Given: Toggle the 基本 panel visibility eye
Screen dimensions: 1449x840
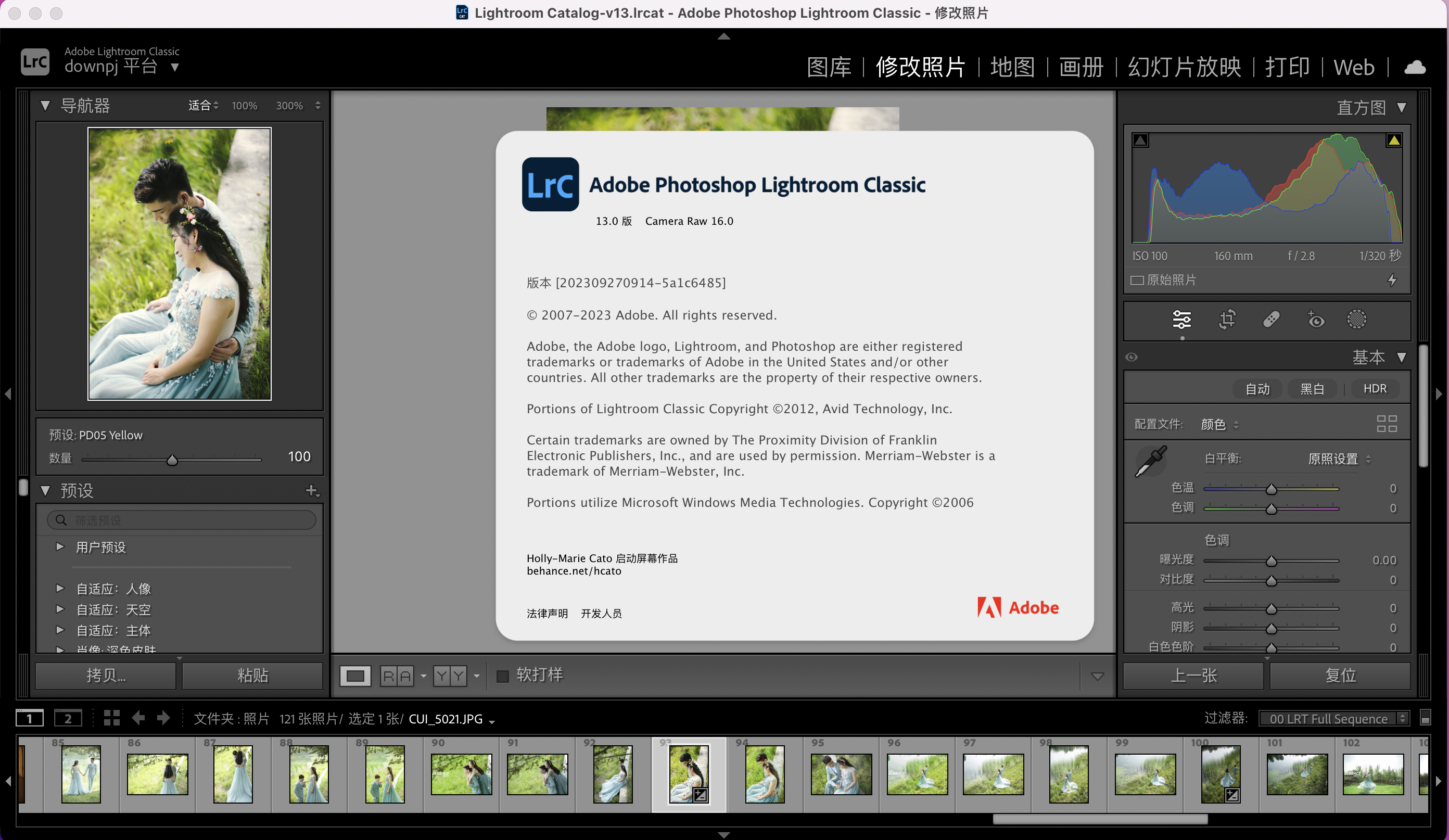Looking at the screenshot, I should tap(1132, 357).
